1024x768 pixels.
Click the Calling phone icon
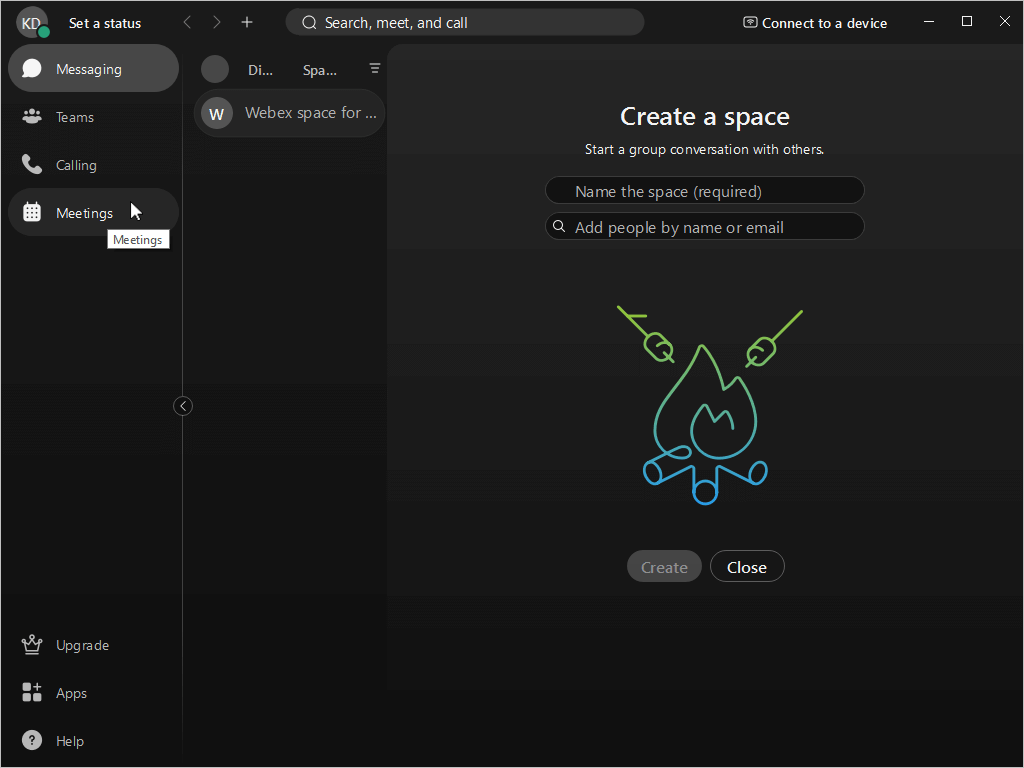tap(32, 165)
